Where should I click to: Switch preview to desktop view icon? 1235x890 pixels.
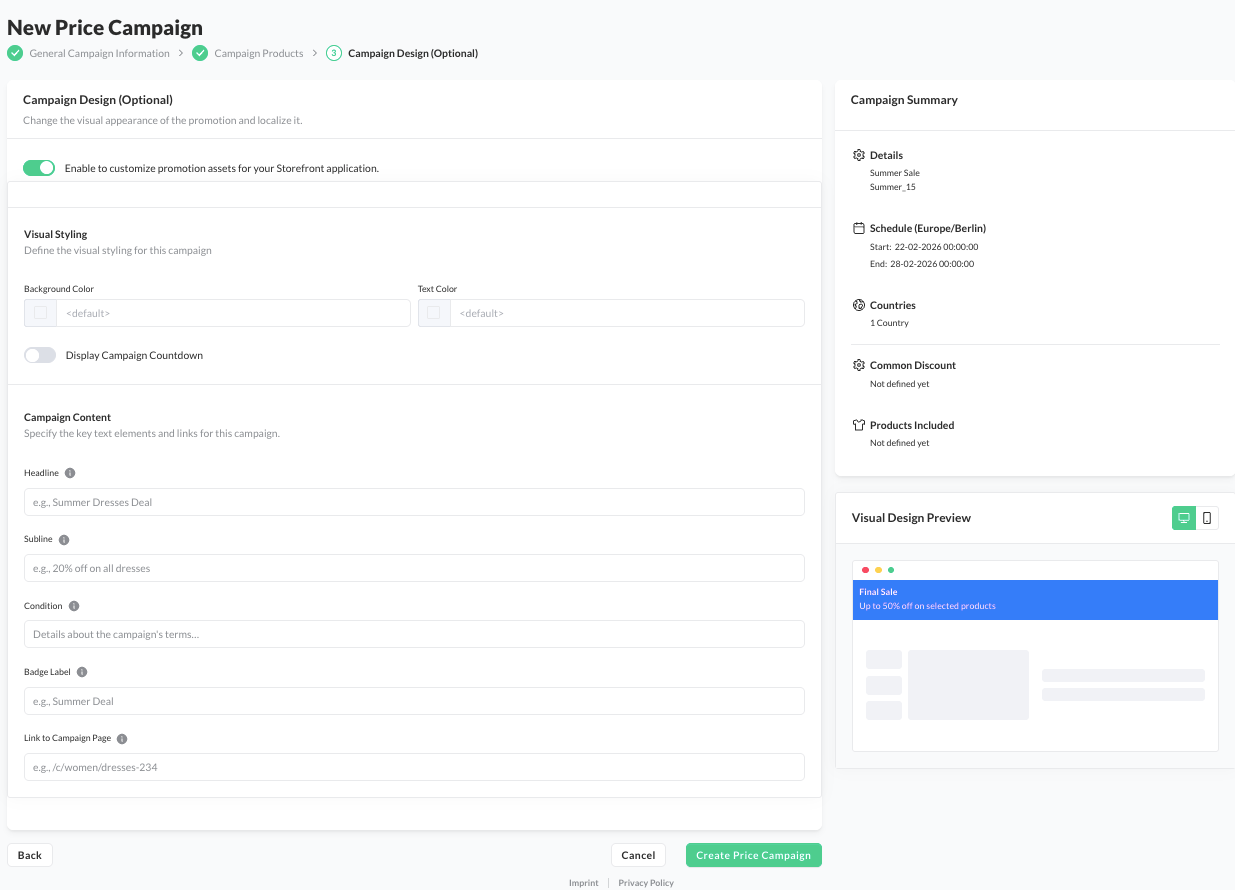[x=1184, y=518]
